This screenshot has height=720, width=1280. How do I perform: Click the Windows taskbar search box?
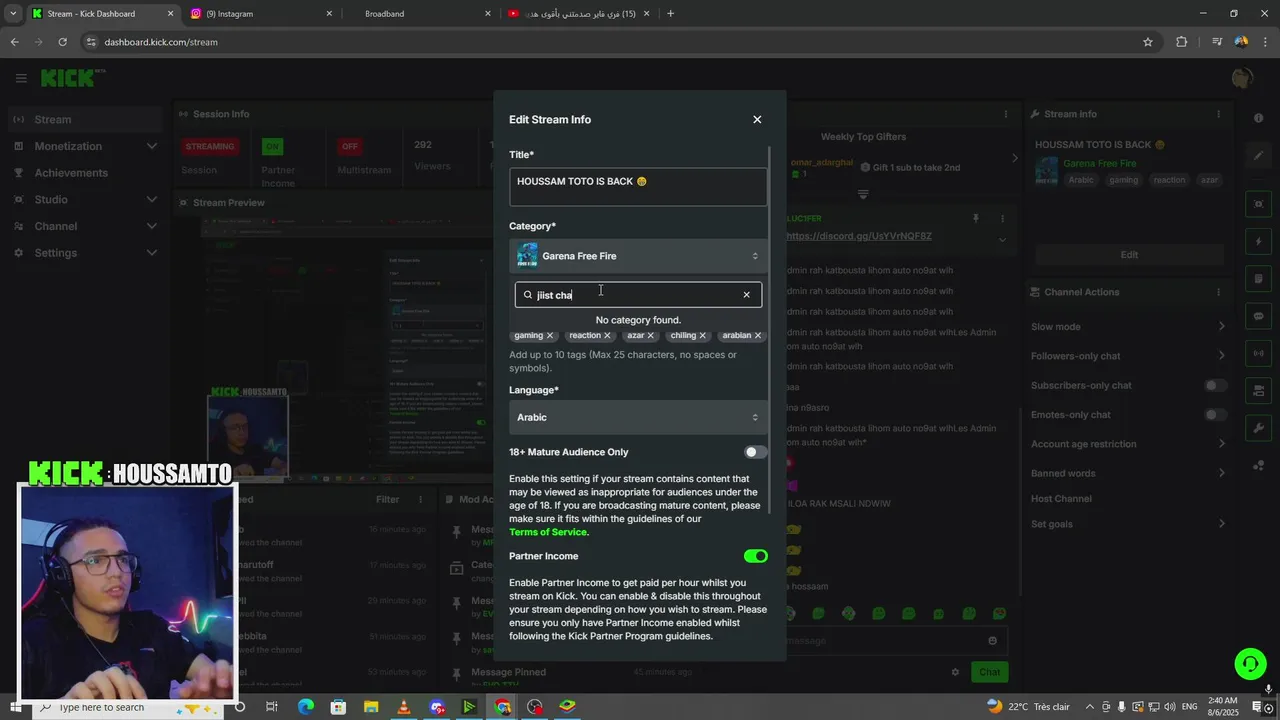coord(130,707)
